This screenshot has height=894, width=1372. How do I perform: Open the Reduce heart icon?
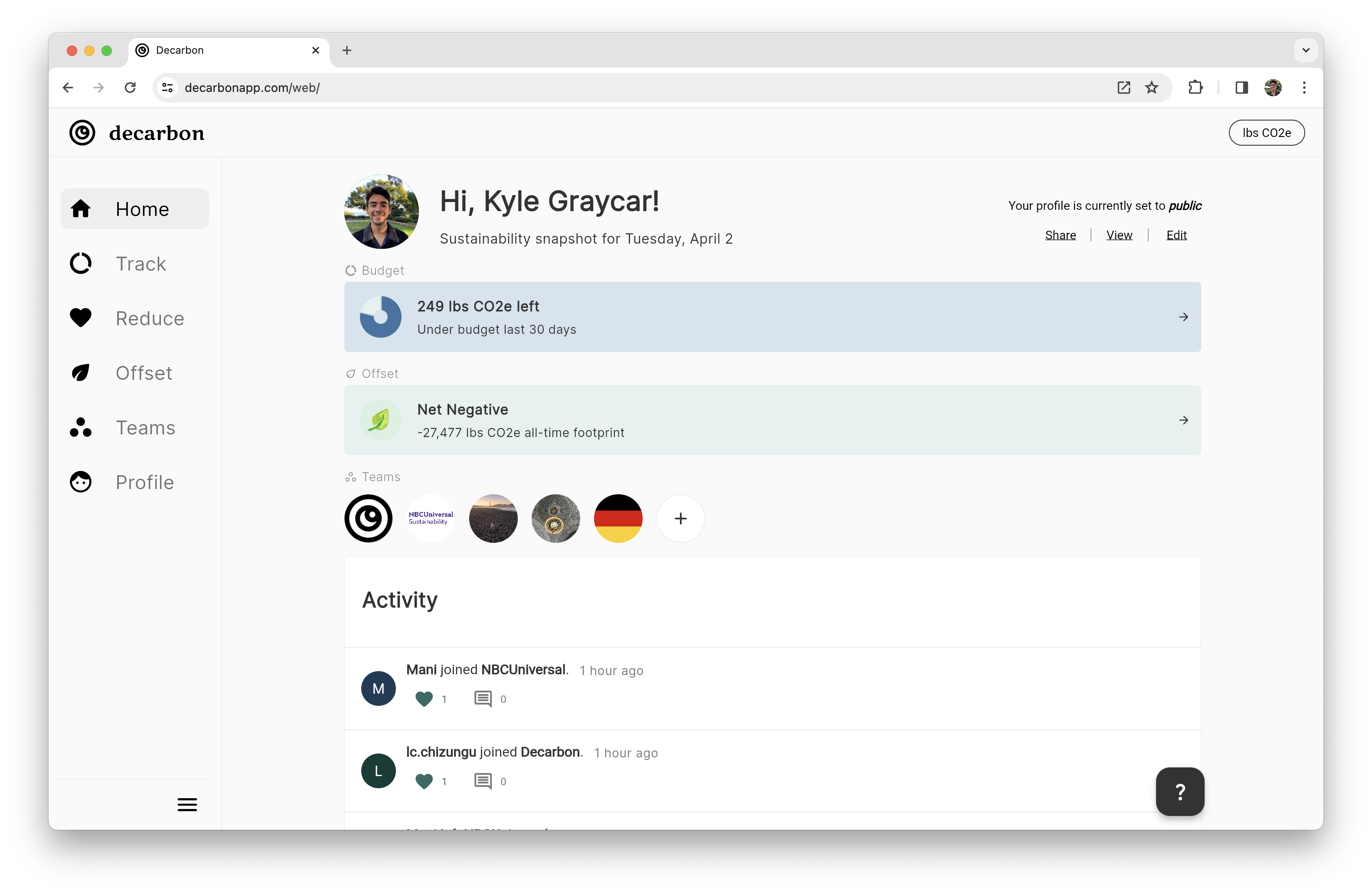point(80,318)
